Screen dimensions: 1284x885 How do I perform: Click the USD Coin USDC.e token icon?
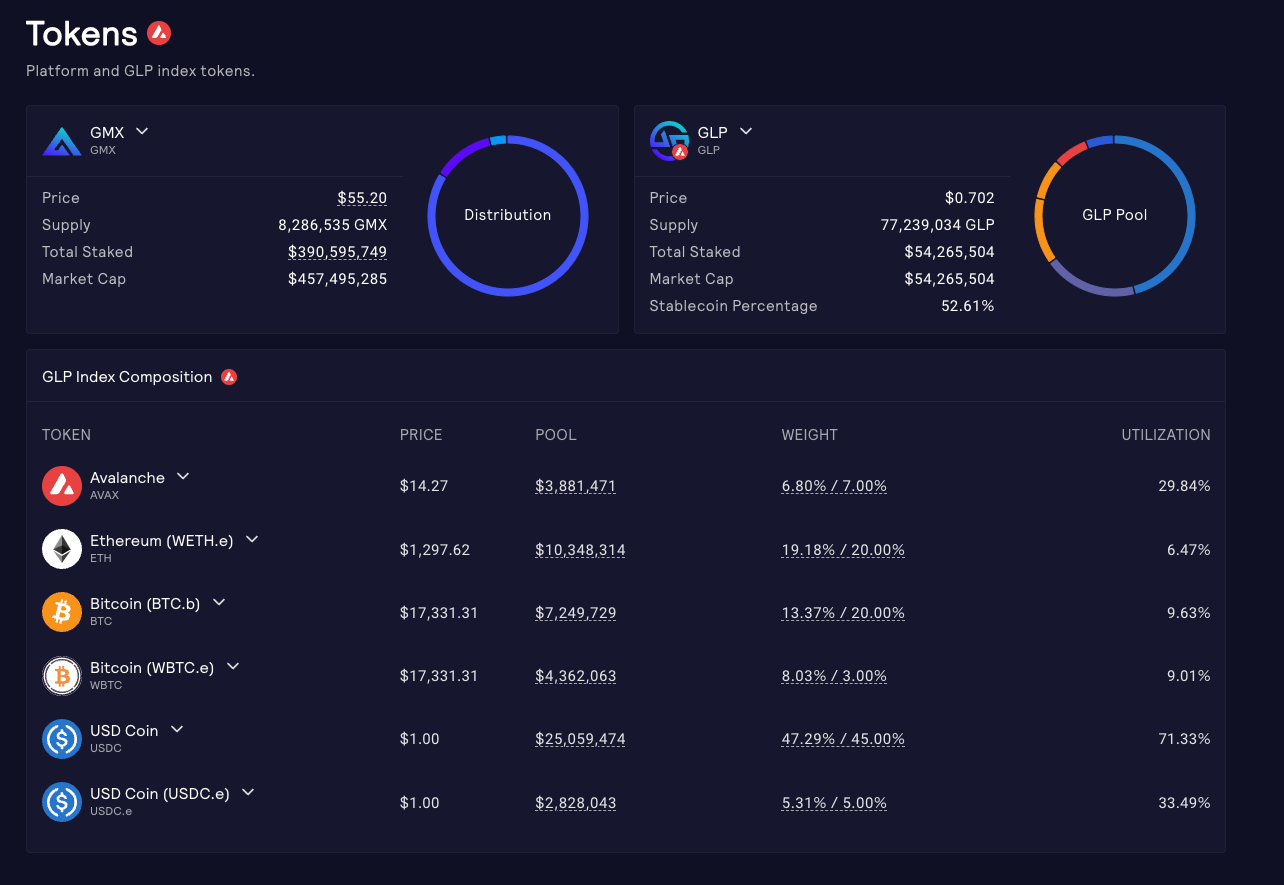(x=62, y=802)
